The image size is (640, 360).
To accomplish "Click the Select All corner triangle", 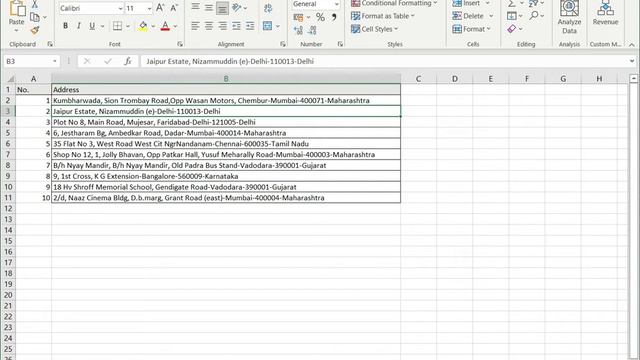I will [x=10, y=78].
